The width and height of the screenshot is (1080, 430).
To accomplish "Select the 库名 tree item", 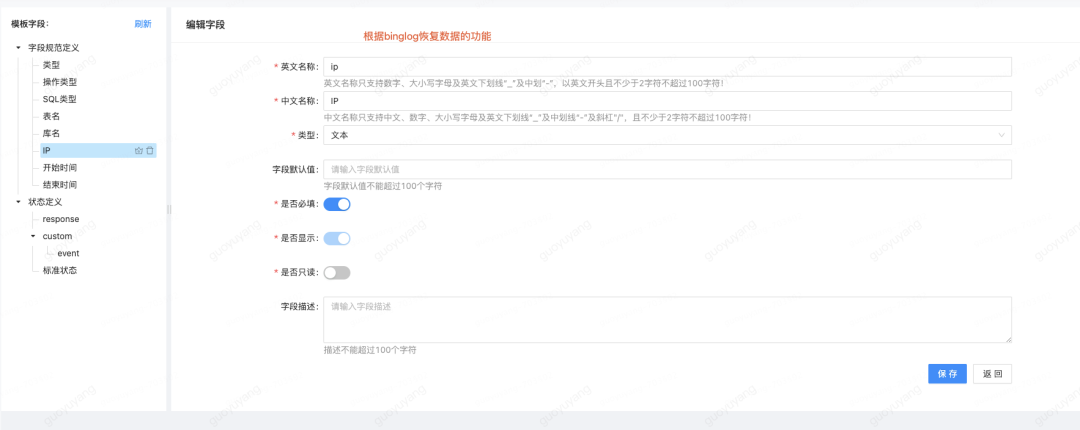I will pyautogui.click(x=51, y=134).
